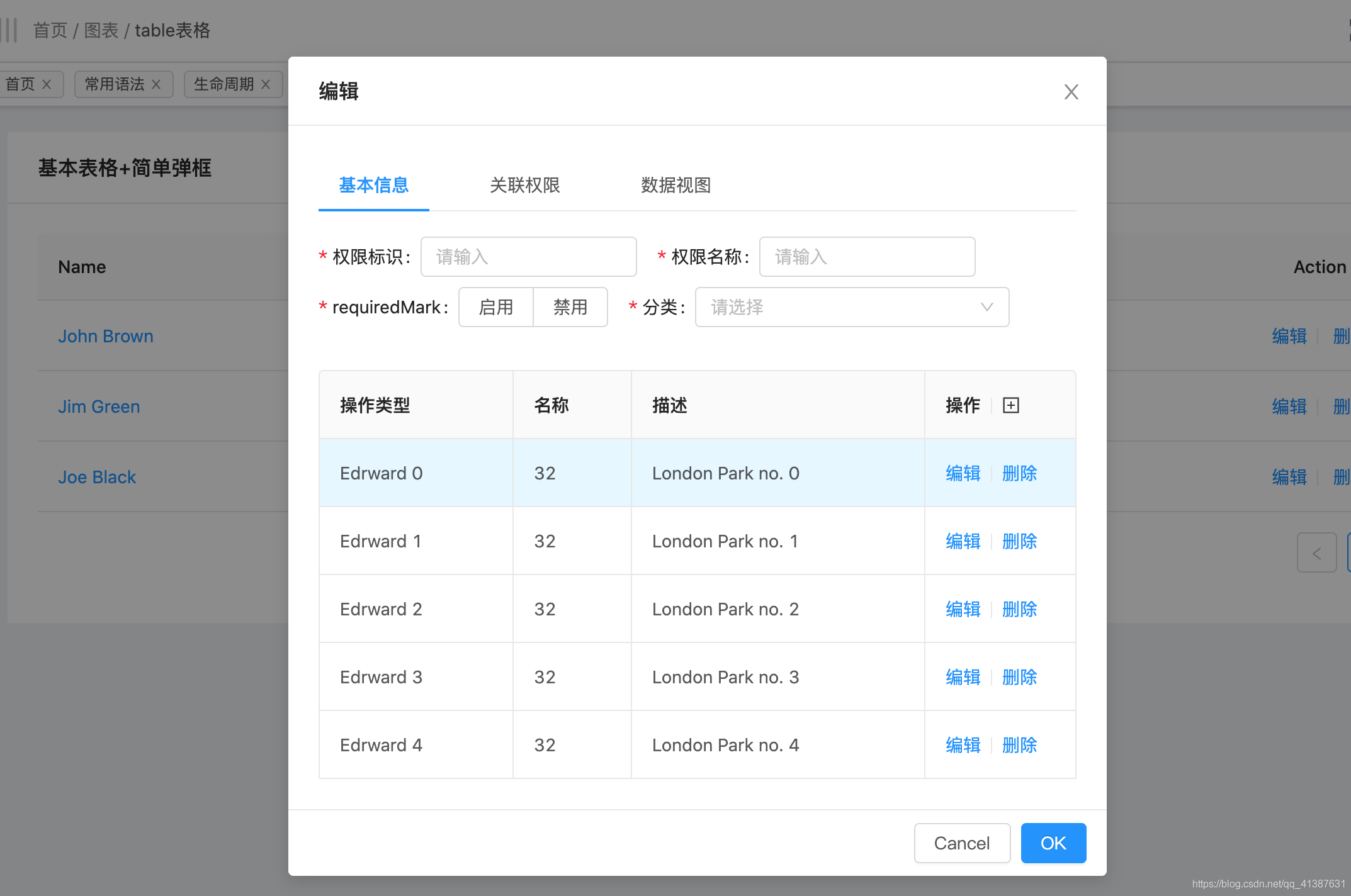This screenshot has width=1351, height=896.
Task: Remove the 首页 filter tag
Action: coord(47,84)
